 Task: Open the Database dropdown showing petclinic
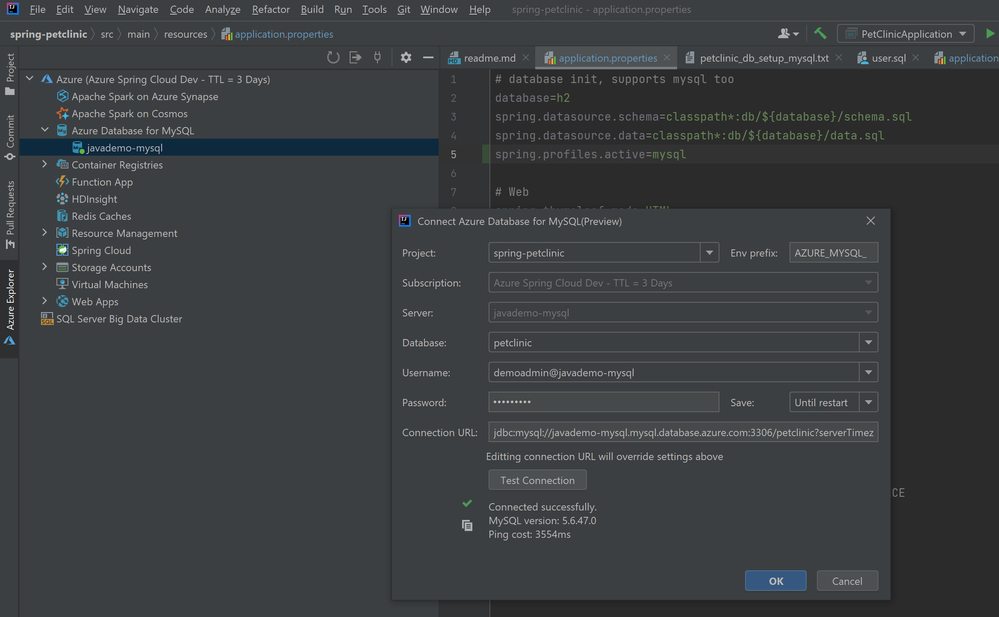coord(868,343)
